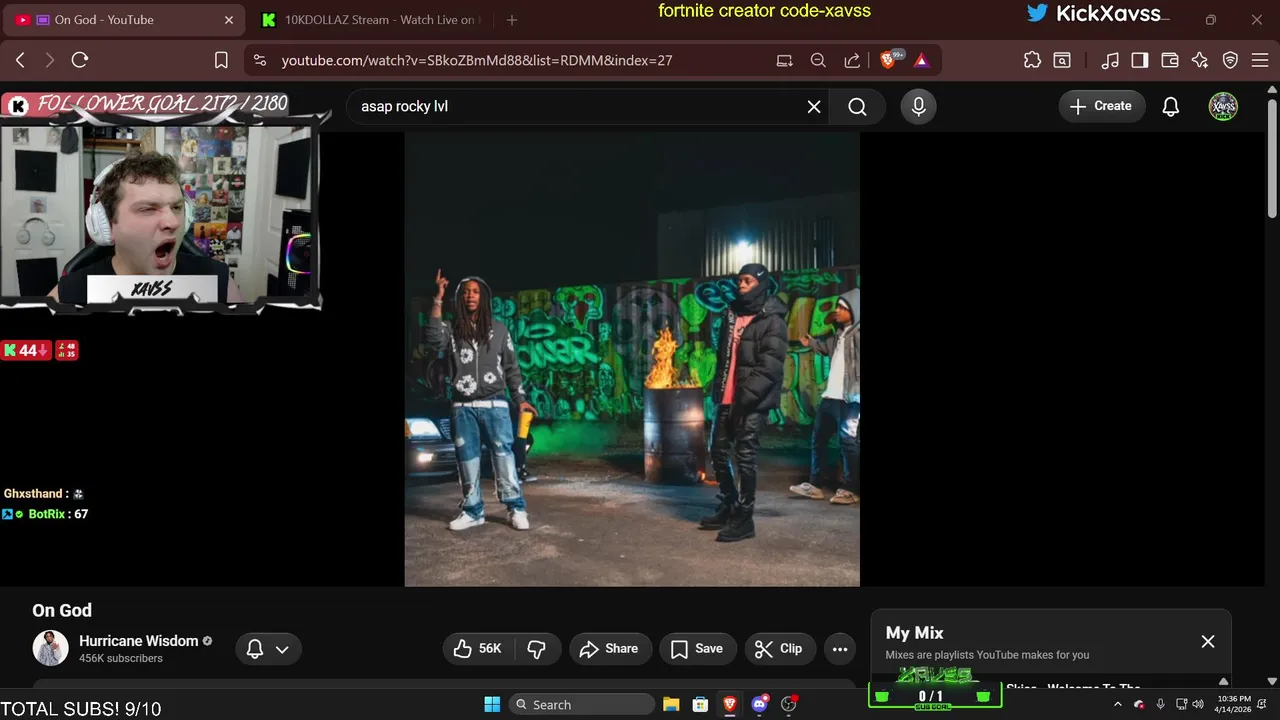Close the On God YouTube tab

(x=229, y=20)
